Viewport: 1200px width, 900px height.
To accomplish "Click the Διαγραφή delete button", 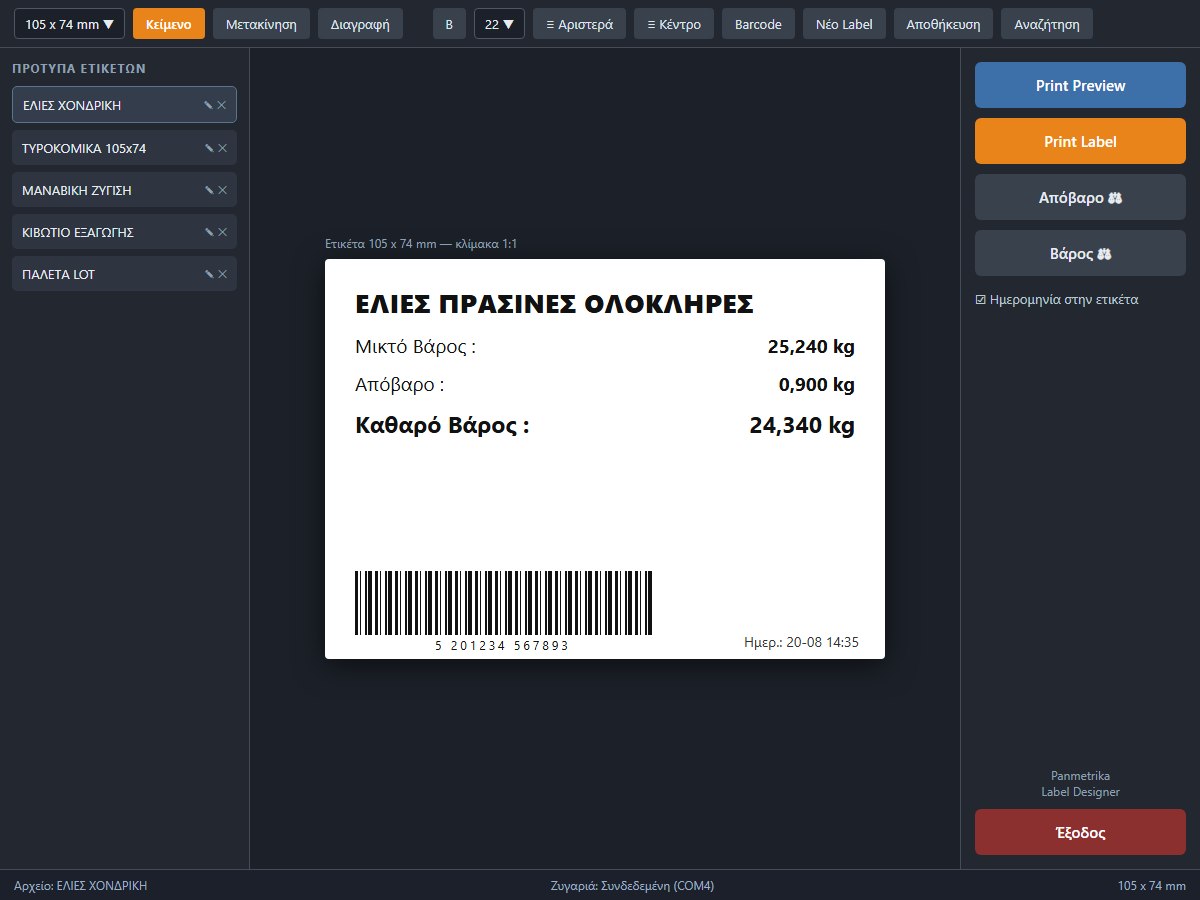I will pyautogui.click(x=360, y=24).
